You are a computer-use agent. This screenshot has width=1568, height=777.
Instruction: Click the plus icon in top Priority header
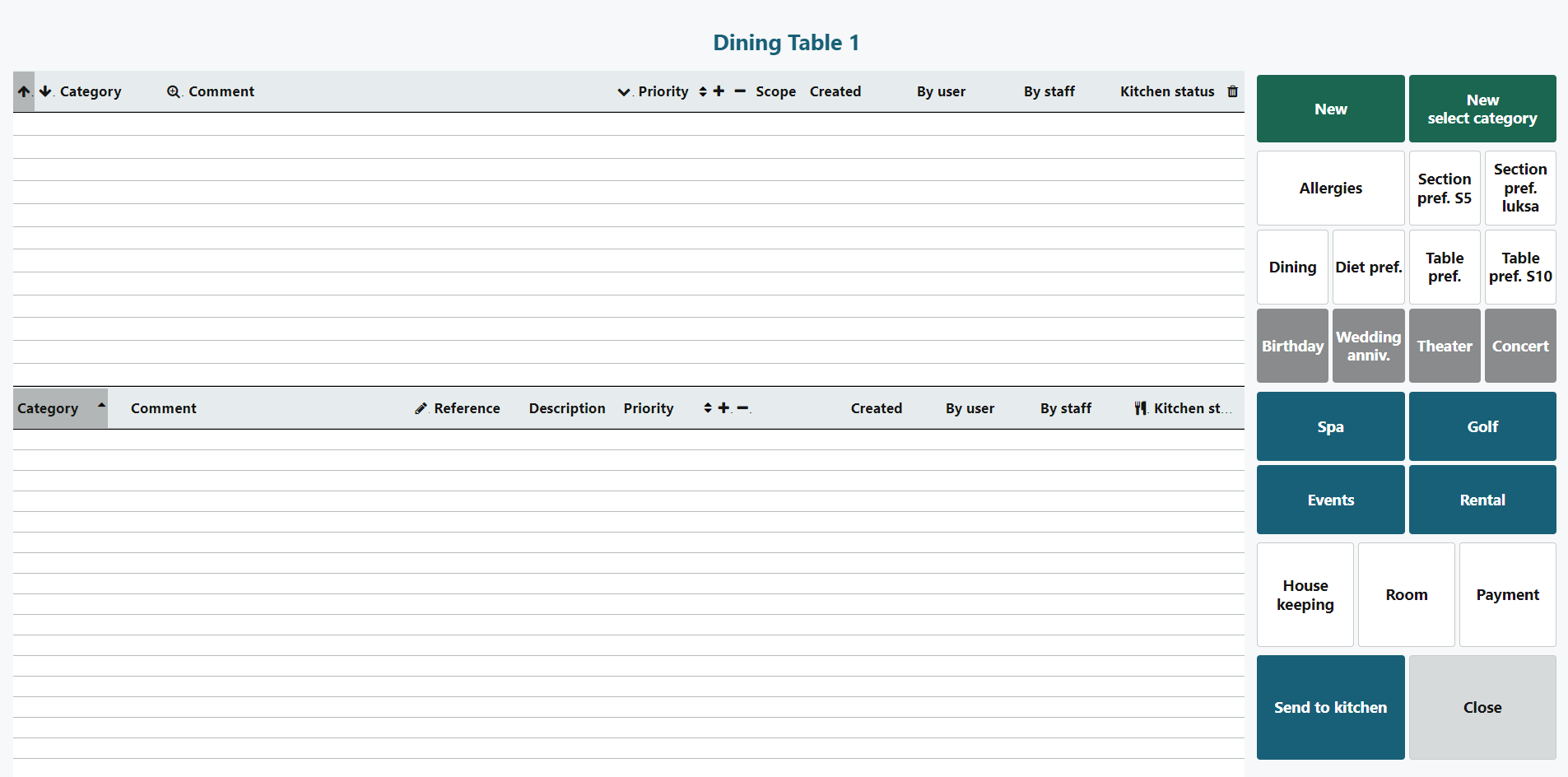(x=719, y=91)
